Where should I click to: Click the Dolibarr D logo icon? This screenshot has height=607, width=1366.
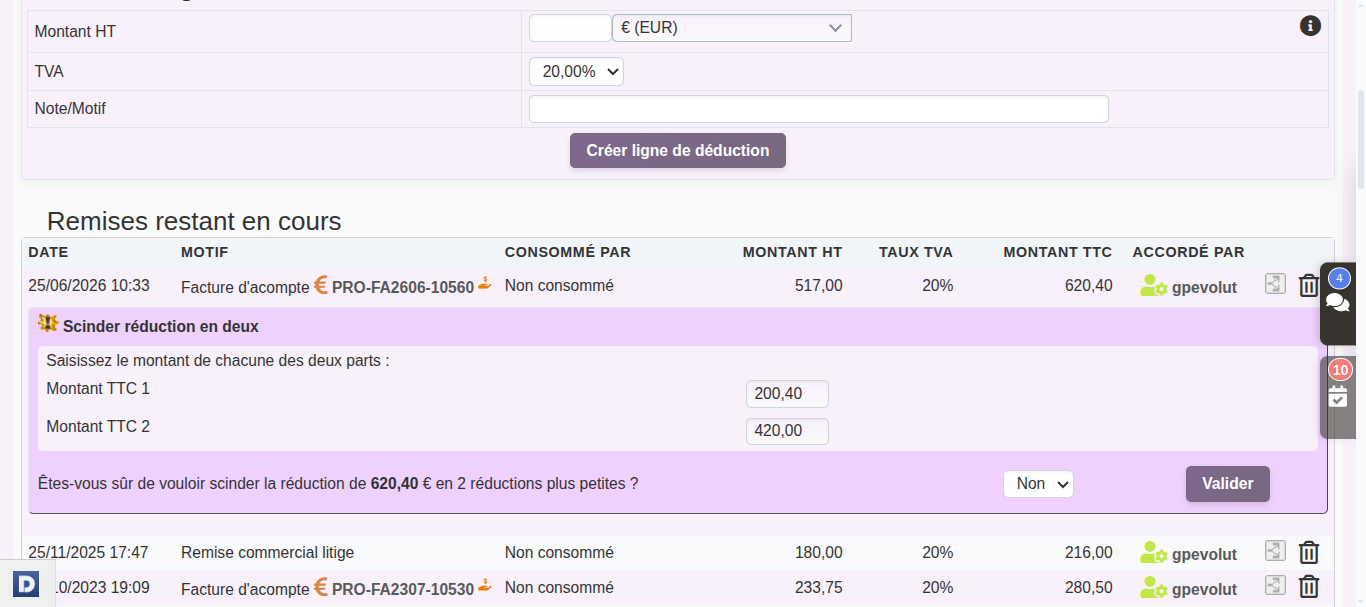(26, 583)
